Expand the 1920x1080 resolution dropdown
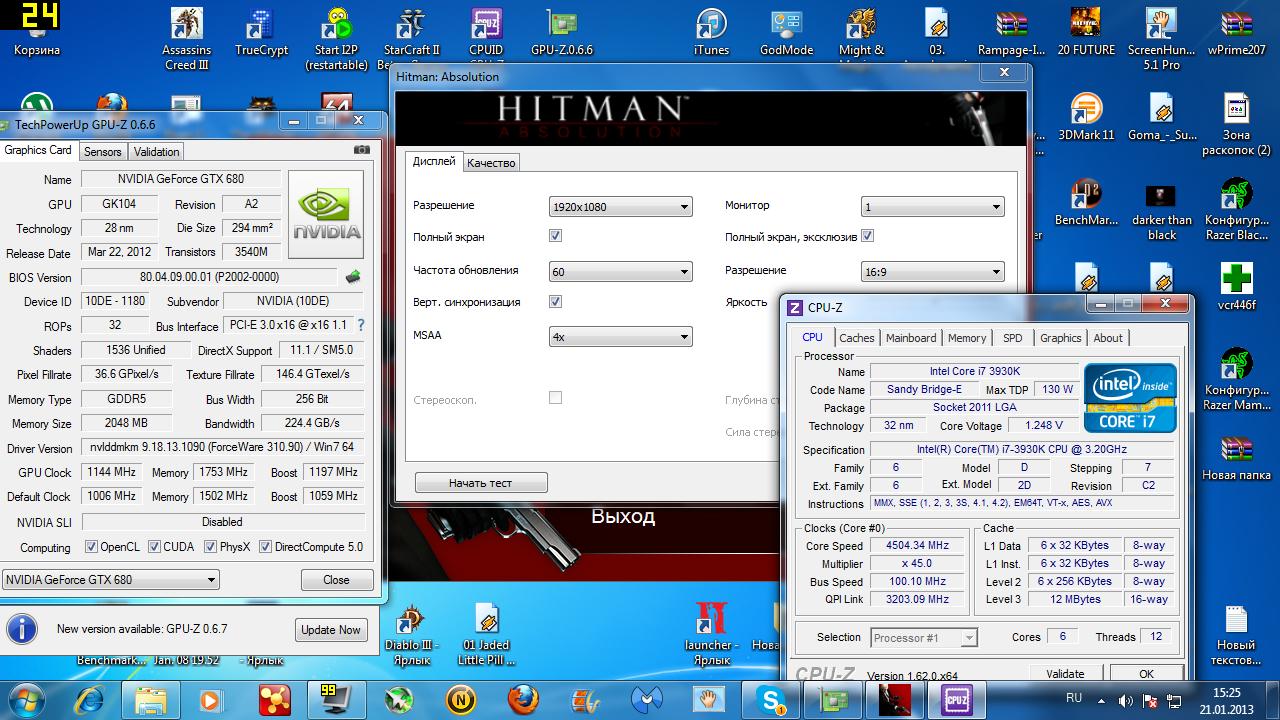 620,207
